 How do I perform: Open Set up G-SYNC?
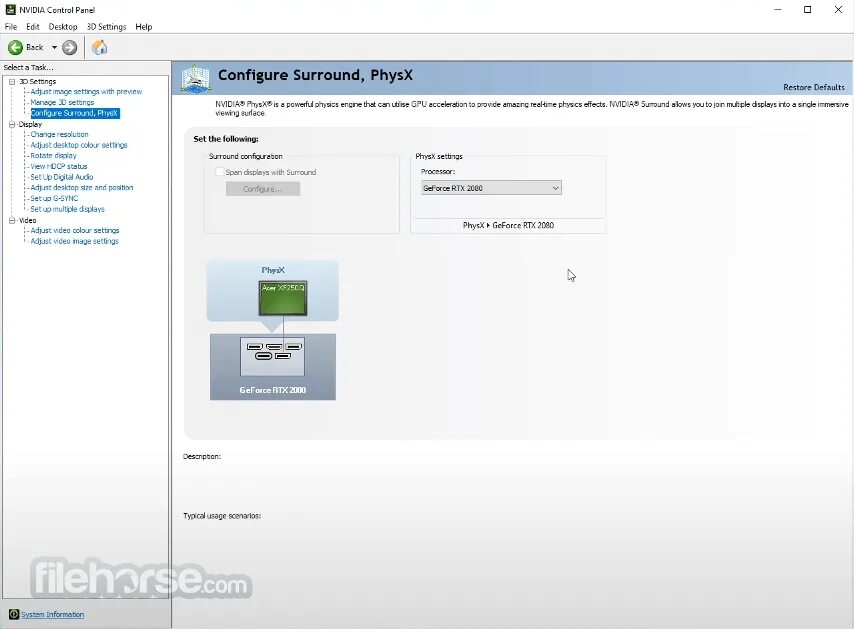tap(54, 198)
